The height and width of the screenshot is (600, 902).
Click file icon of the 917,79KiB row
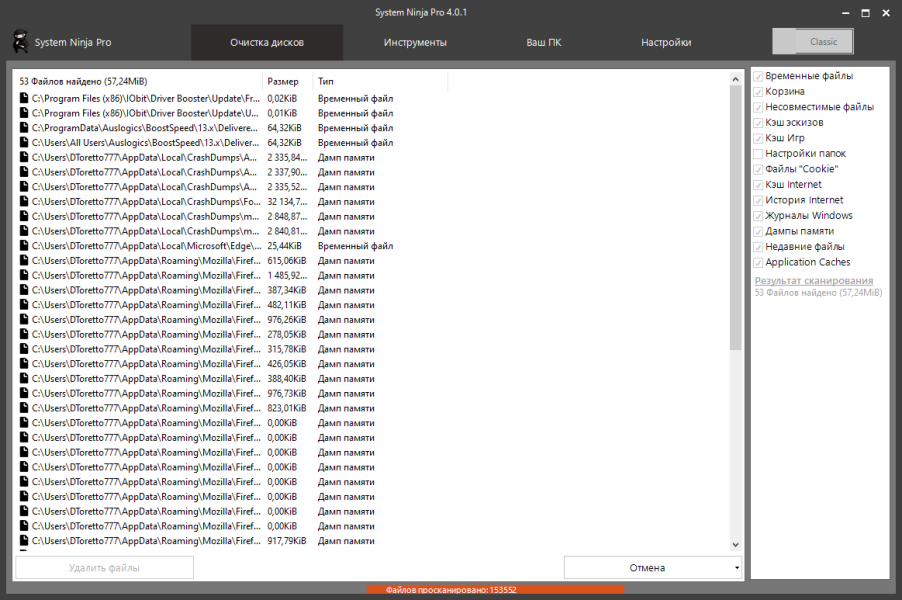point(24,541)
